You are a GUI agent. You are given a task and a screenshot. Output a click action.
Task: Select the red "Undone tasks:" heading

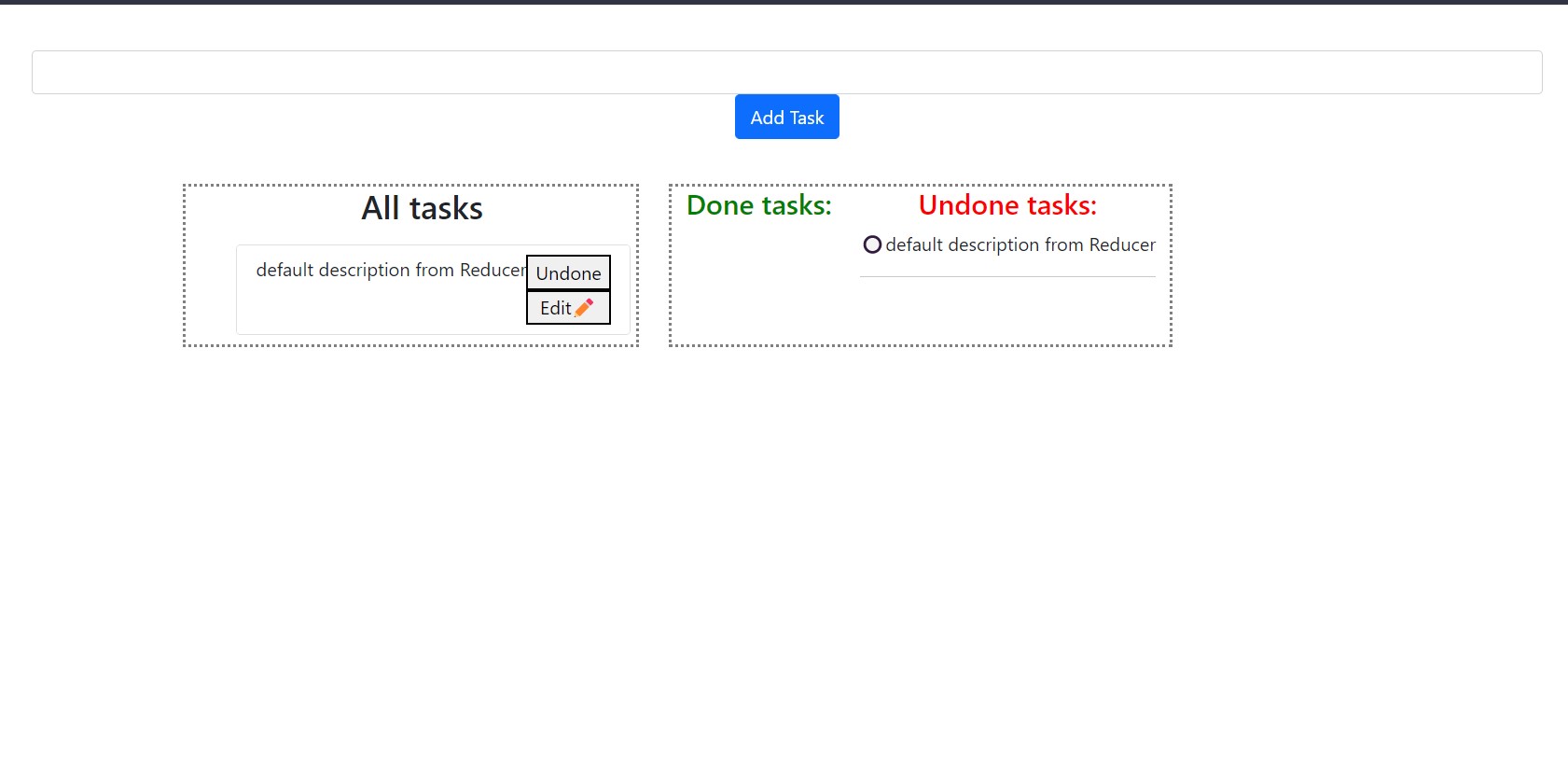tap(1007, 205)
